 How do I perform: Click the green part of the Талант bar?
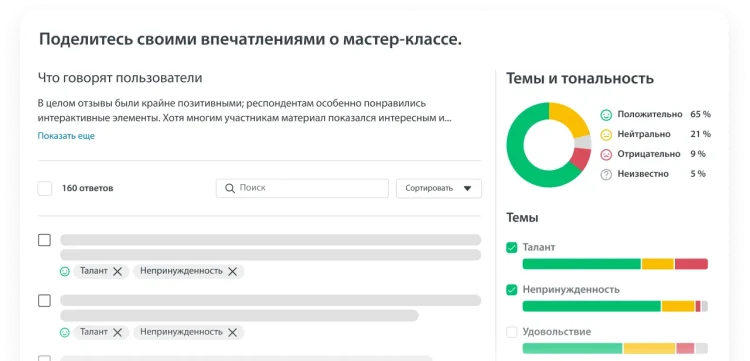(x=582, y=264)
